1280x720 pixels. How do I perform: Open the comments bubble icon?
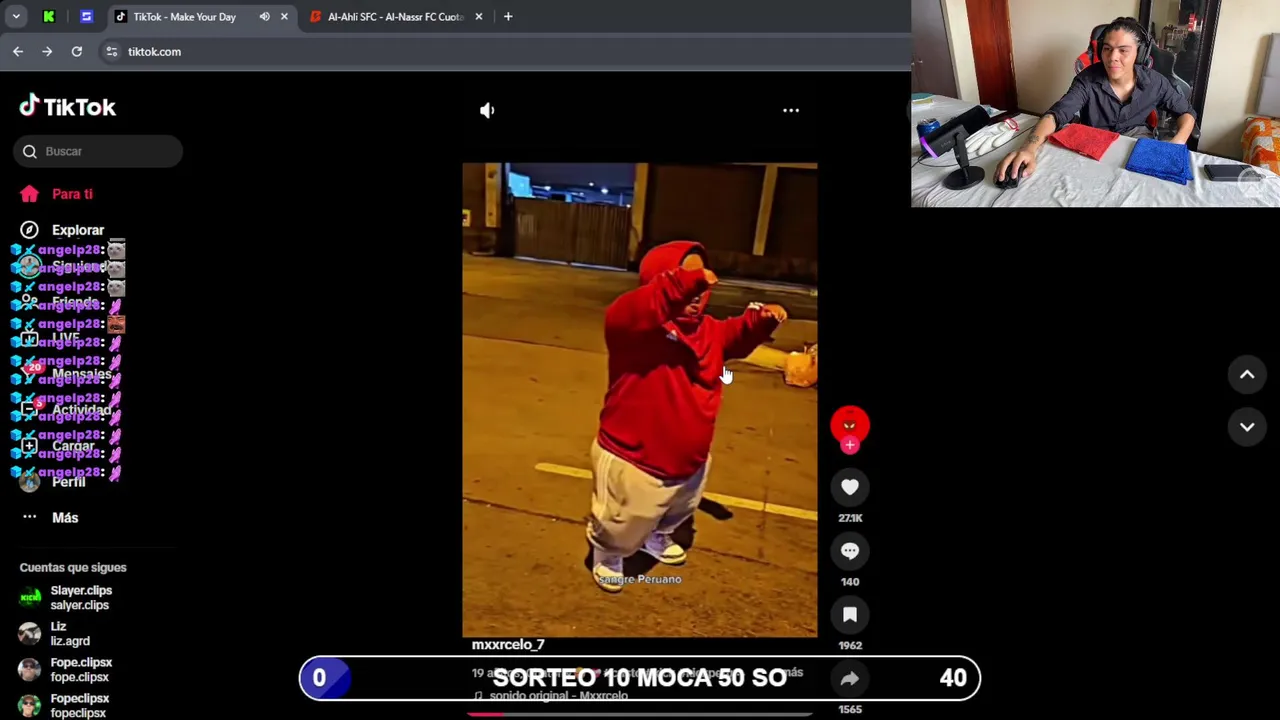click(850, 551)
